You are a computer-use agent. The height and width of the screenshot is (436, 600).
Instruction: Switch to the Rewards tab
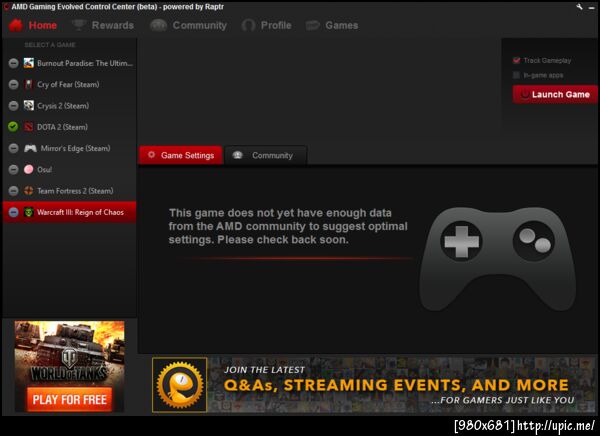[x=103, y=25]
